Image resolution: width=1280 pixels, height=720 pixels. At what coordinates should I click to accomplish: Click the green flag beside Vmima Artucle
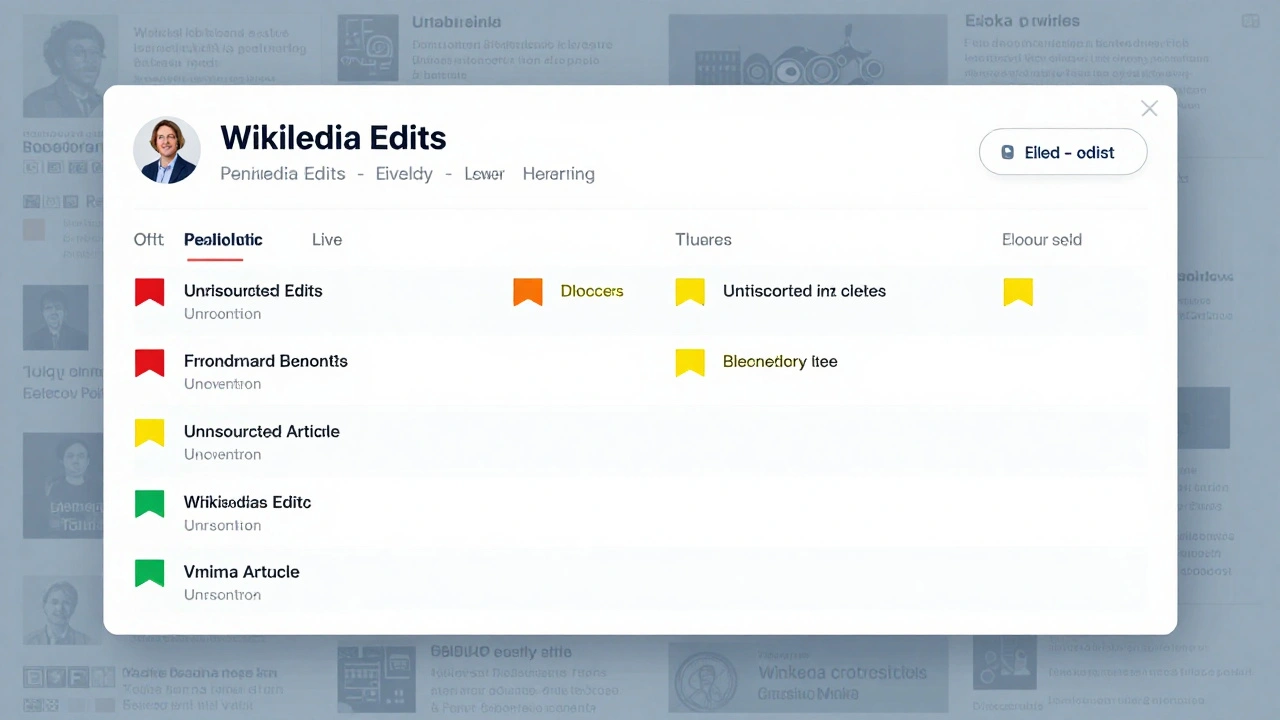pos(149,573)
